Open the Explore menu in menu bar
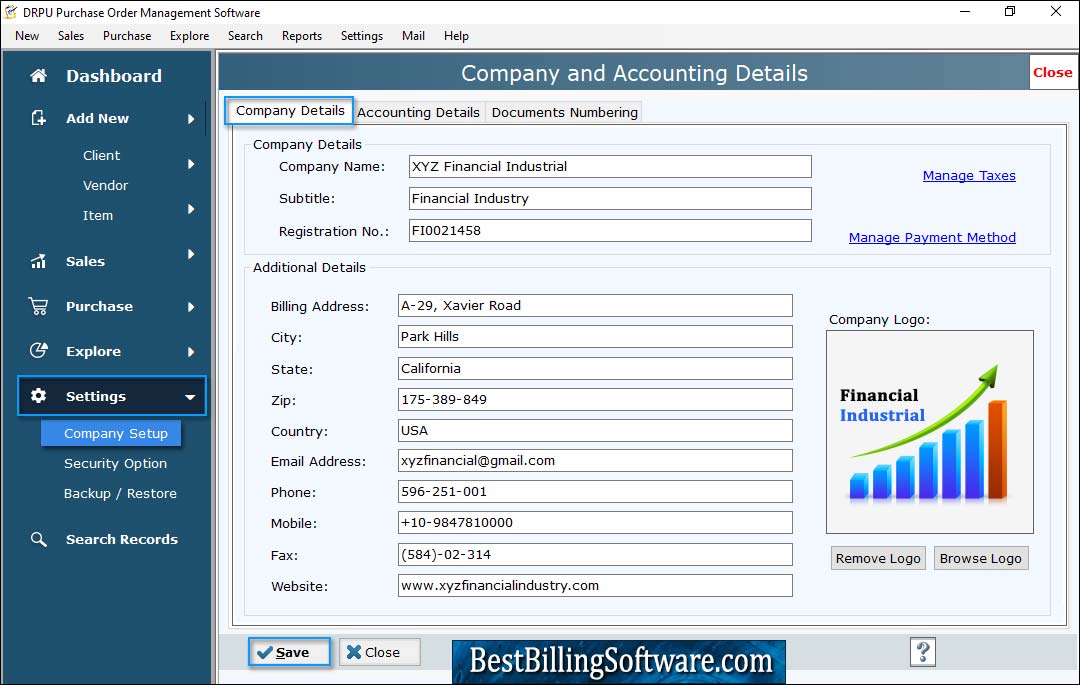Image resolution: width=1080 pixels, height=685 pixels. coord(189,36)
